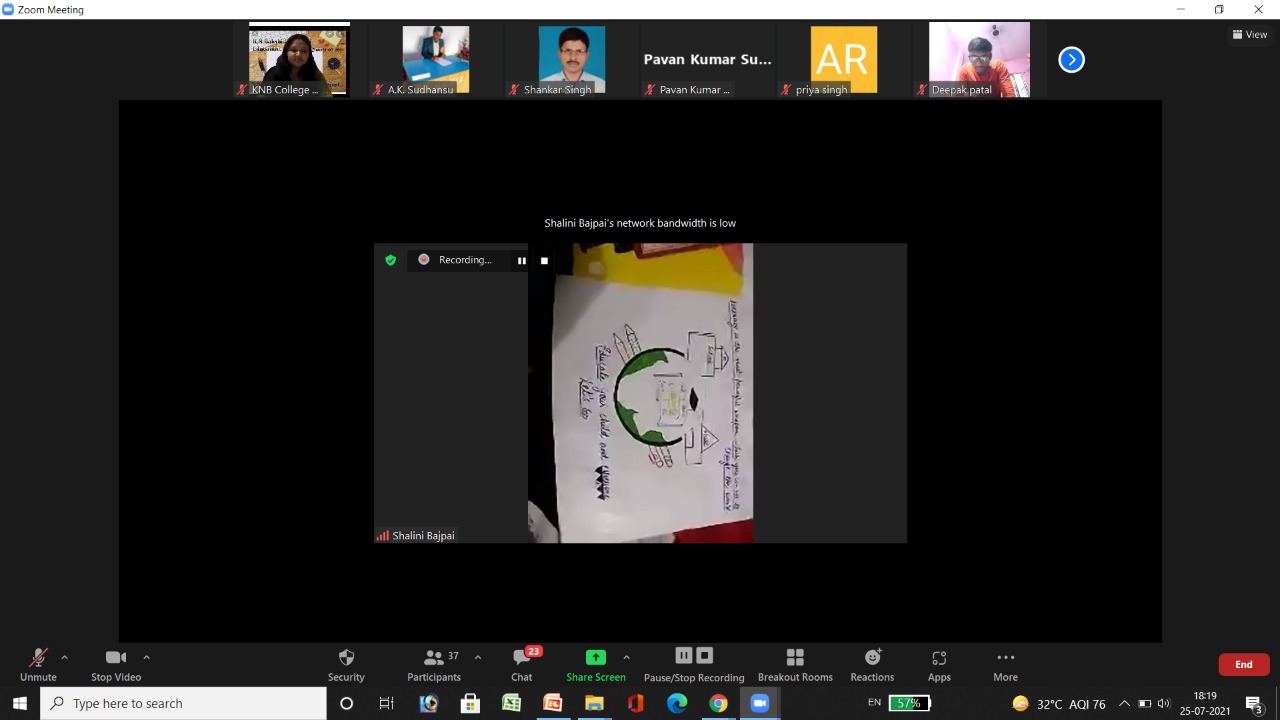This screenshot has height=720, width=1280.
Task: Open the Reactions menu
Action: [872, 665]
